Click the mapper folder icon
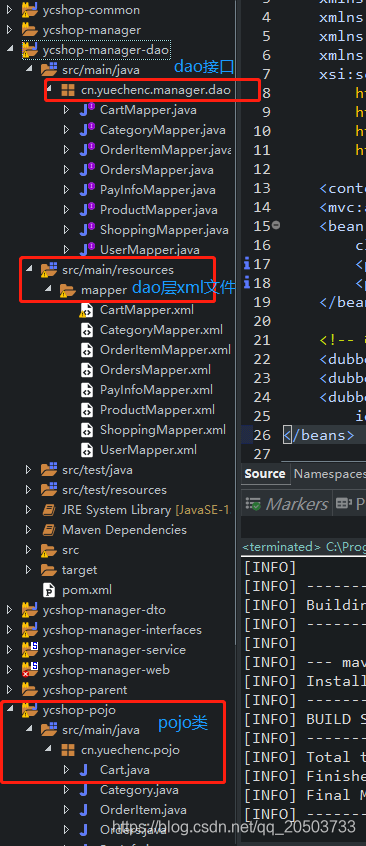 tap(67, 290)
